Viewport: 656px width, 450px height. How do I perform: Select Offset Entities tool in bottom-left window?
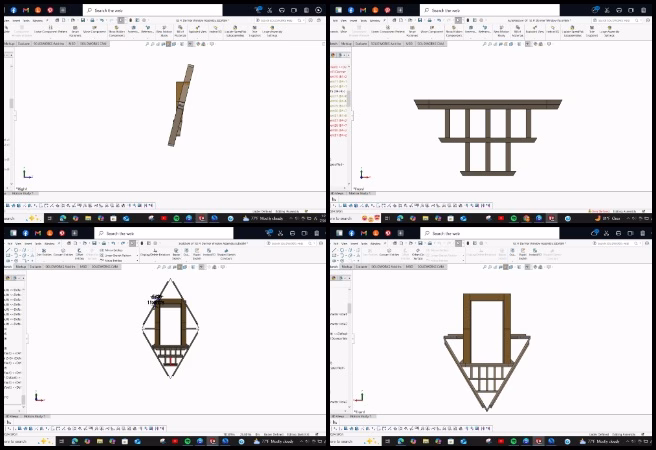[79, 254]
